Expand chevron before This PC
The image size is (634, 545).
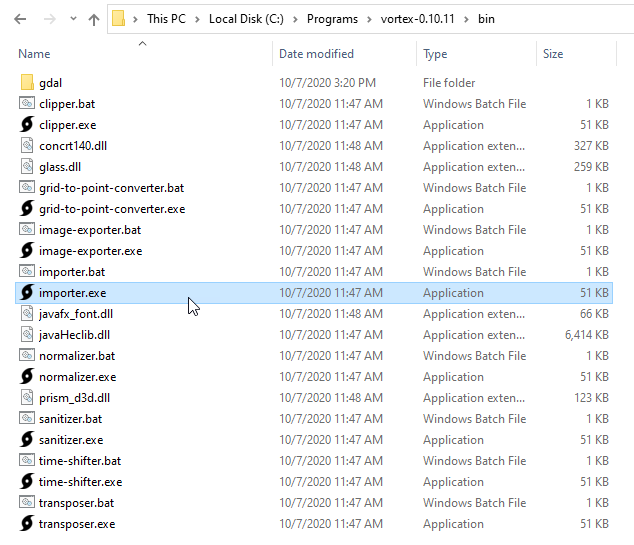(135, 19)
